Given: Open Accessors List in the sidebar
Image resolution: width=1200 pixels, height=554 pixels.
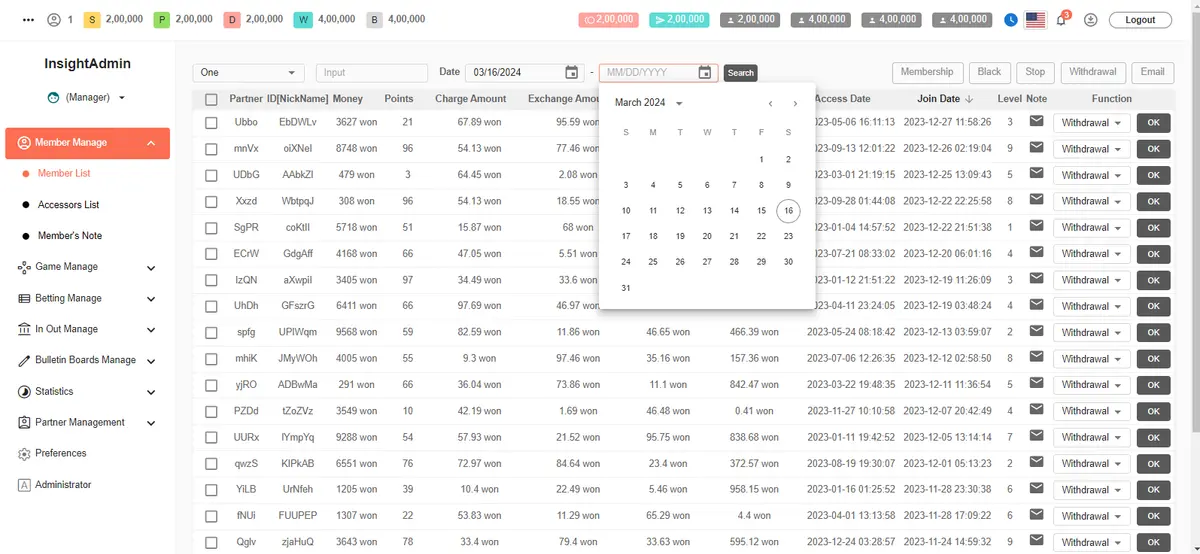Looking at the screenshot, I should (68, 205).
